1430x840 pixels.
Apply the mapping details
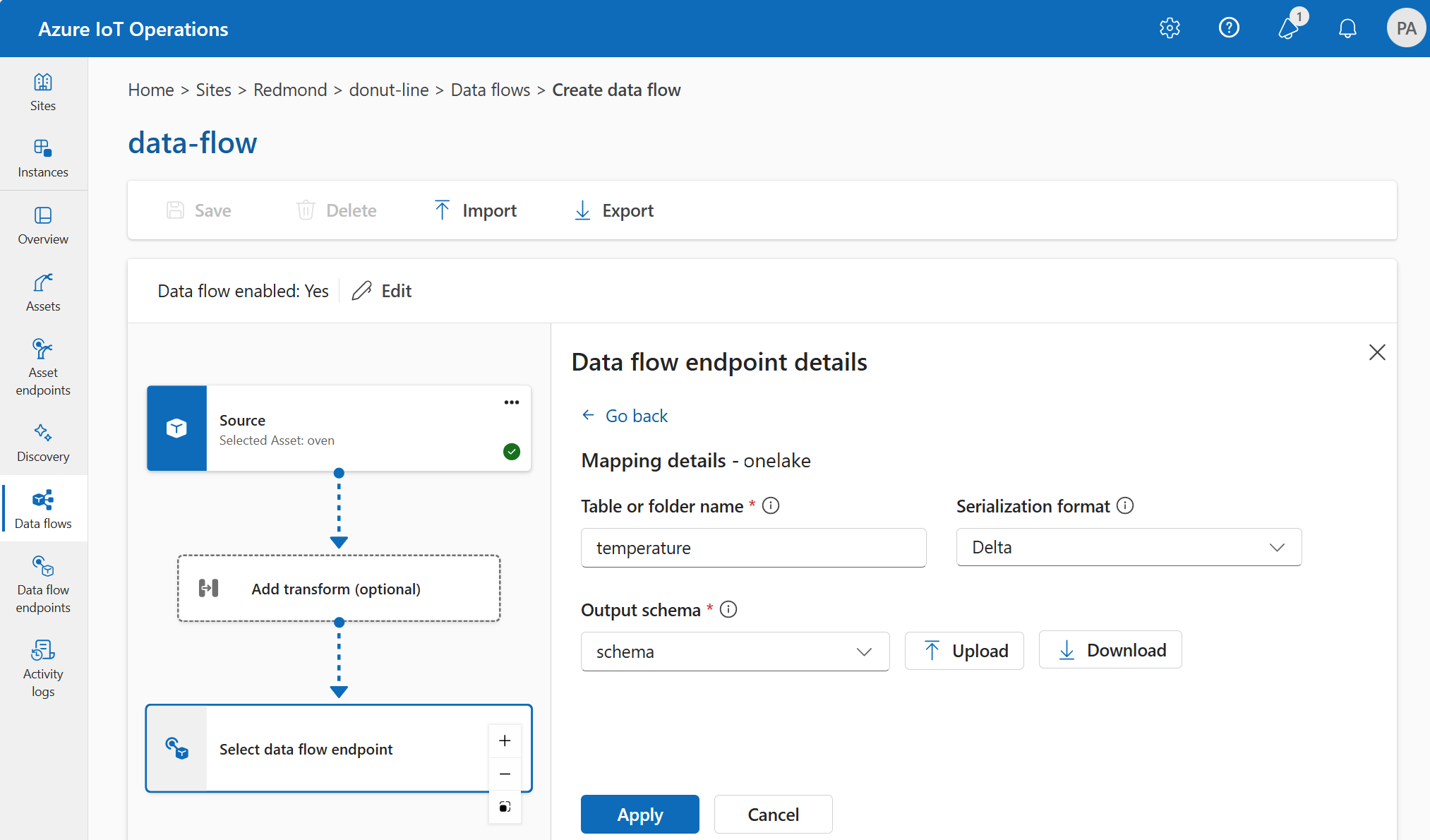[x=639, y=814]
